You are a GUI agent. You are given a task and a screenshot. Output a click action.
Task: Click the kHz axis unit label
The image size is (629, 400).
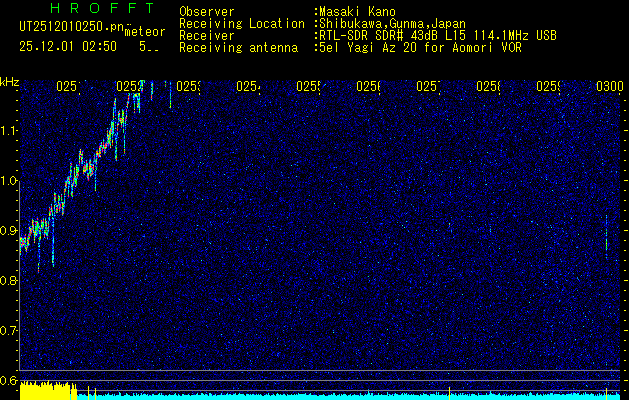pyautogui.click(x=9, y=82)
